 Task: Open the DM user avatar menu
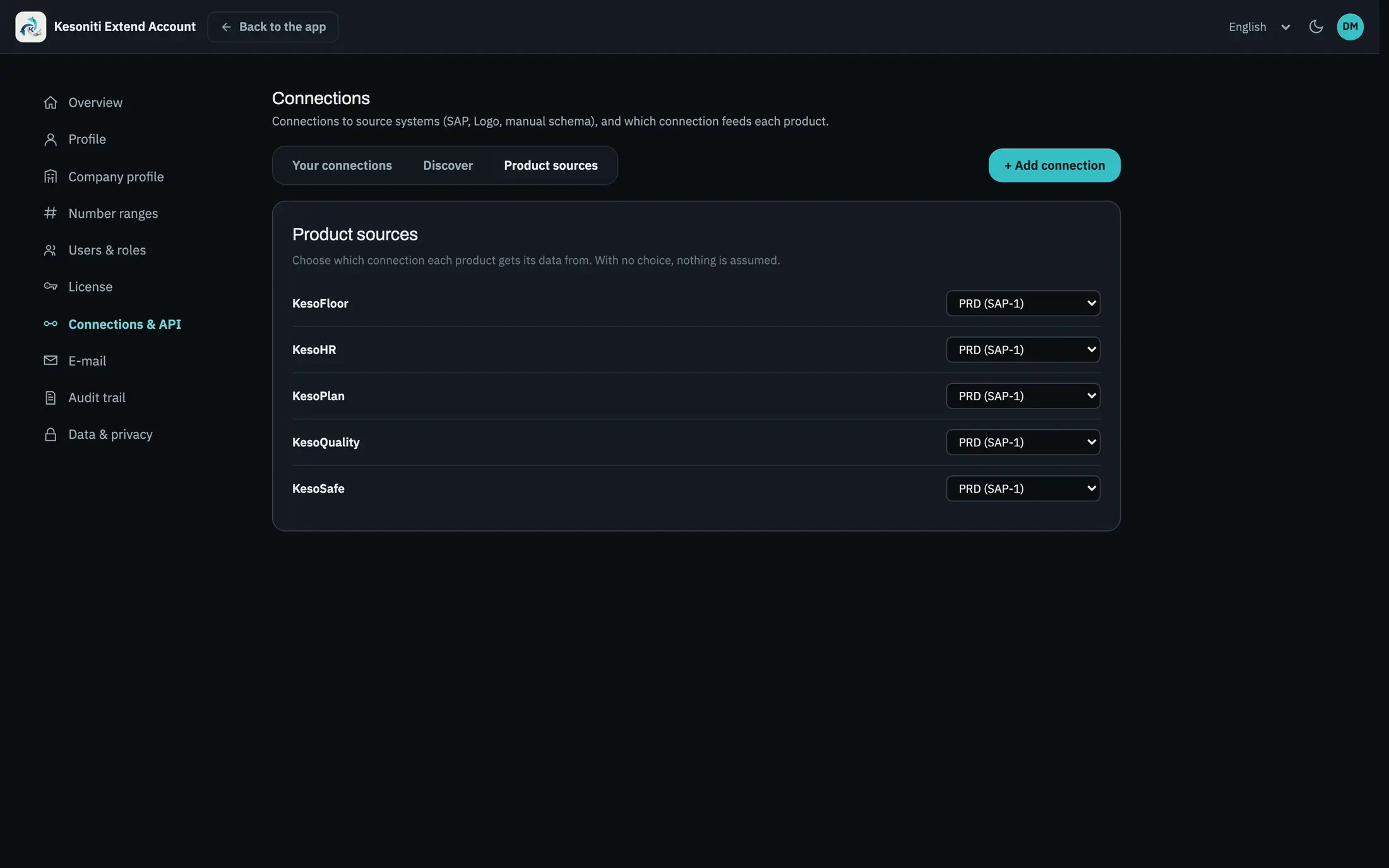(x=1350, y=27)
